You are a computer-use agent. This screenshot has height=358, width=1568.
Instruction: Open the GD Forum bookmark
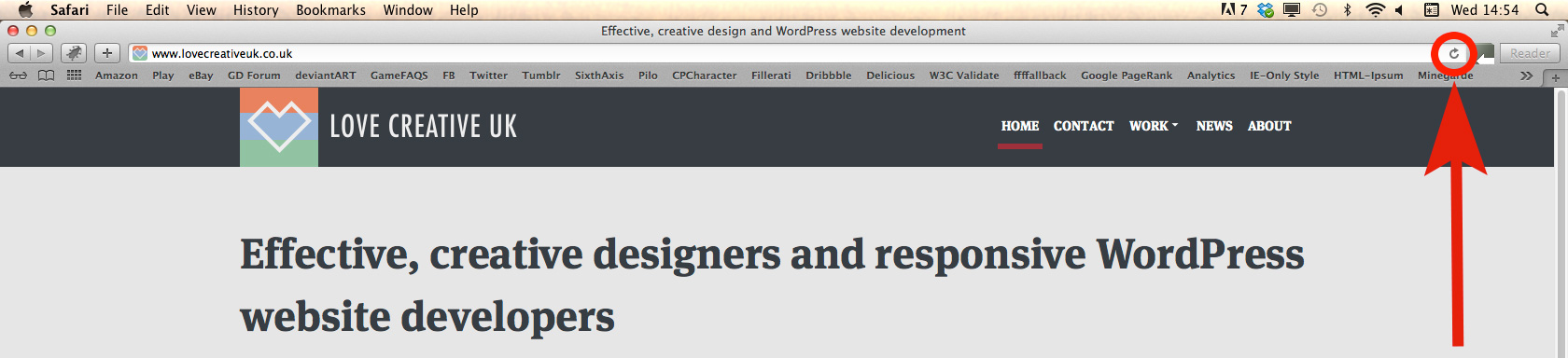(254, 76)
